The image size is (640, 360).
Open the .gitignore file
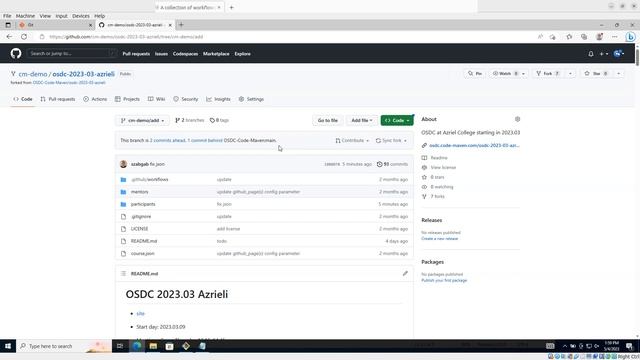click(141, 216)
